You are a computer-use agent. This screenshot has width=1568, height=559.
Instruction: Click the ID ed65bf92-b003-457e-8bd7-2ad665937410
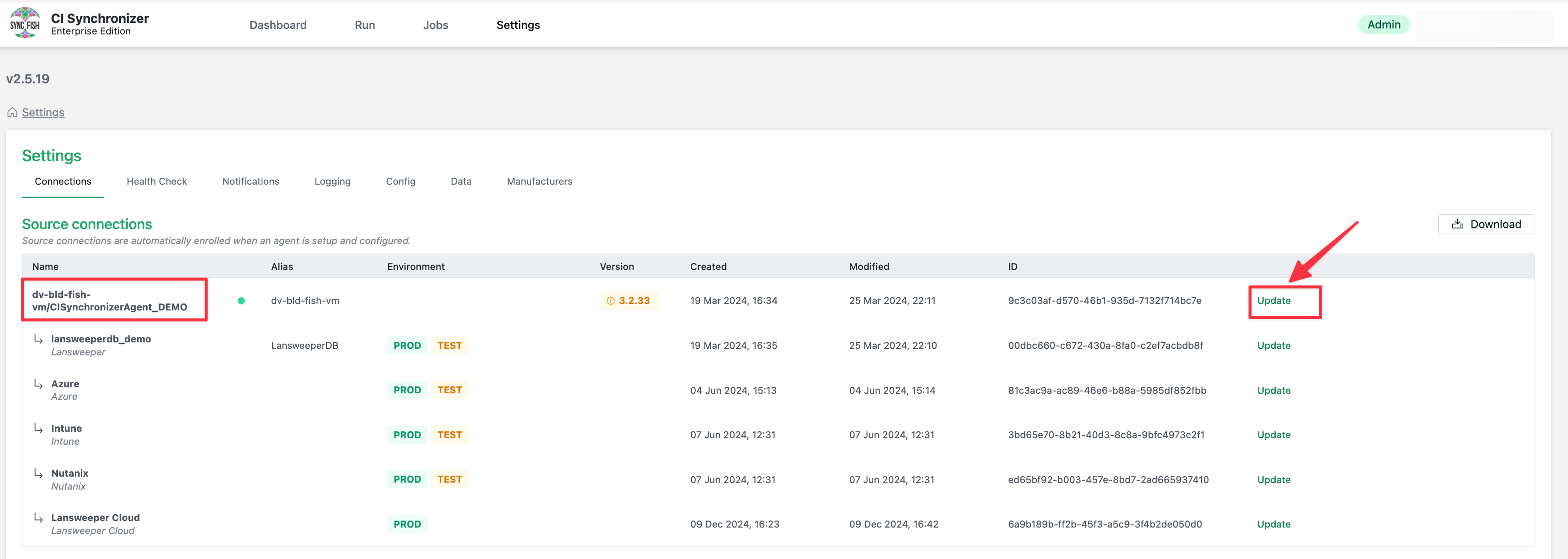click(x=1109, y=481)
